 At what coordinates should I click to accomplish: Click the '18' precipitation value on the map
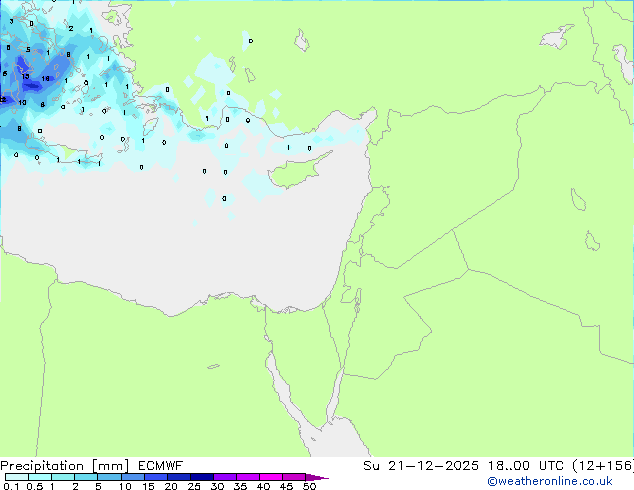pos(45,78)
